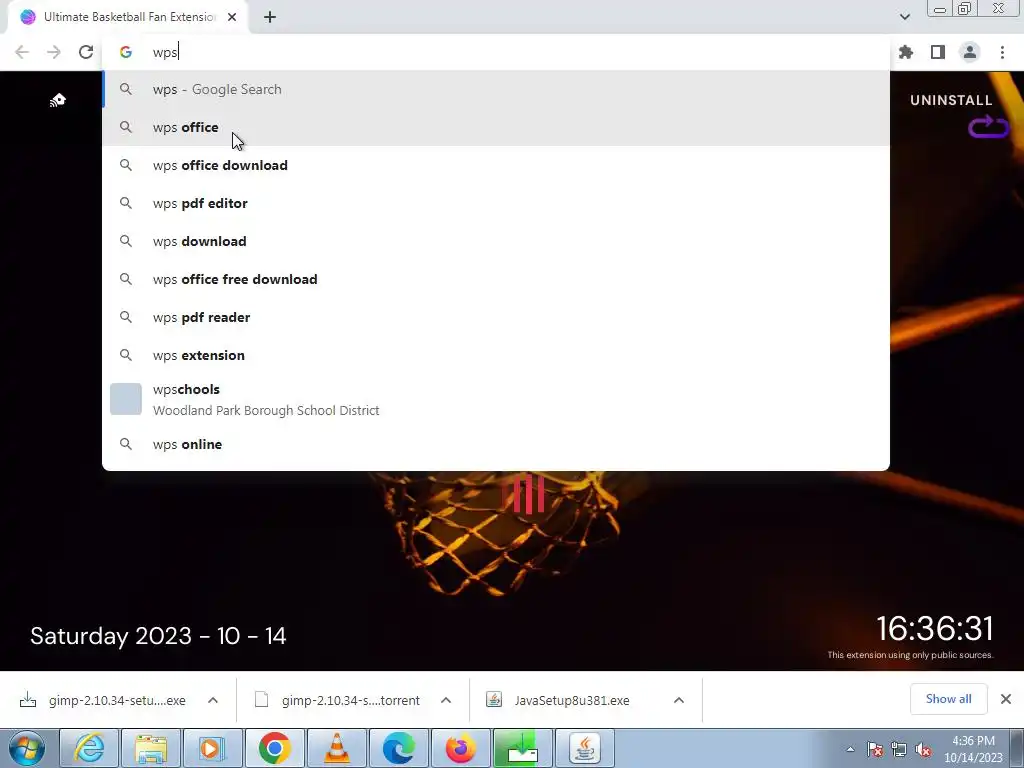Expand options for gimp setup exe download
The height and width of the screenshot is (768, 1024).
click(x=213, y=700)
